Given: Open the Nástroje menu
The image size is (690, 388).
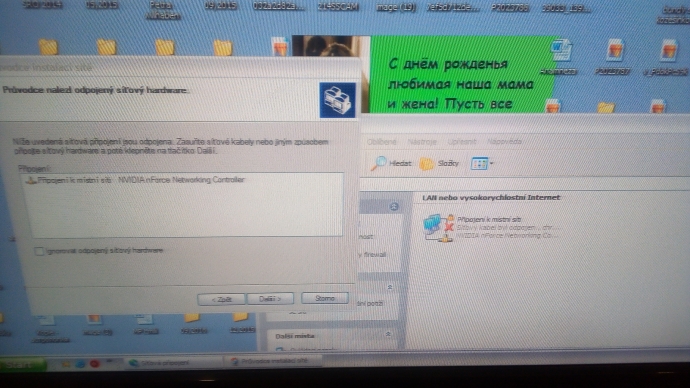Looking at the screenshot, I should tap(422, 142).
